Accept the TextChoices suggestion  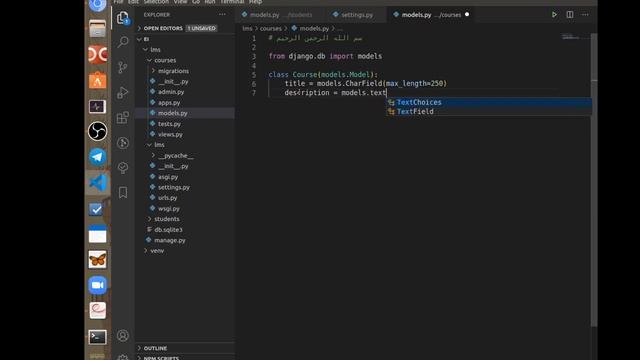489,102
